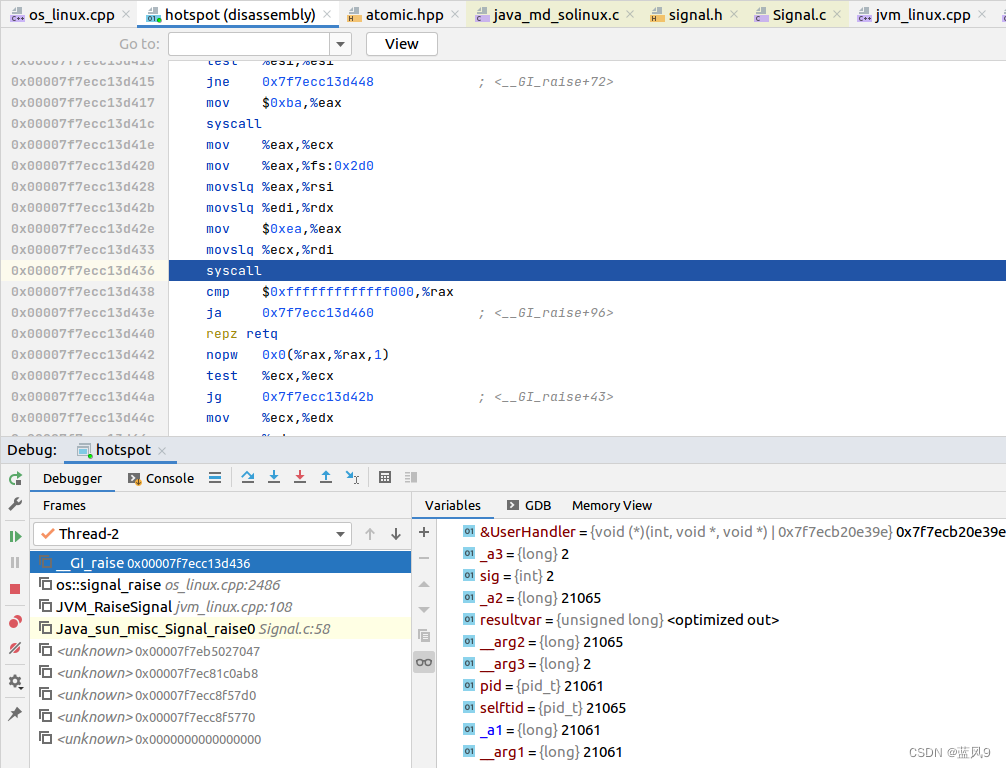Image resolution: width=1006 pixels, height=768 pixels.
Task: Switch to GDB tab
Action: pyautogui.click(x=529, y=506)
